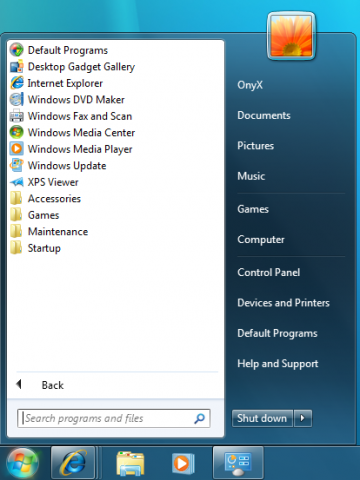Viewport: 360px width, 480px height.
Task: Click the Internet Explorer icon in programs list
Action: pos(16,83)
